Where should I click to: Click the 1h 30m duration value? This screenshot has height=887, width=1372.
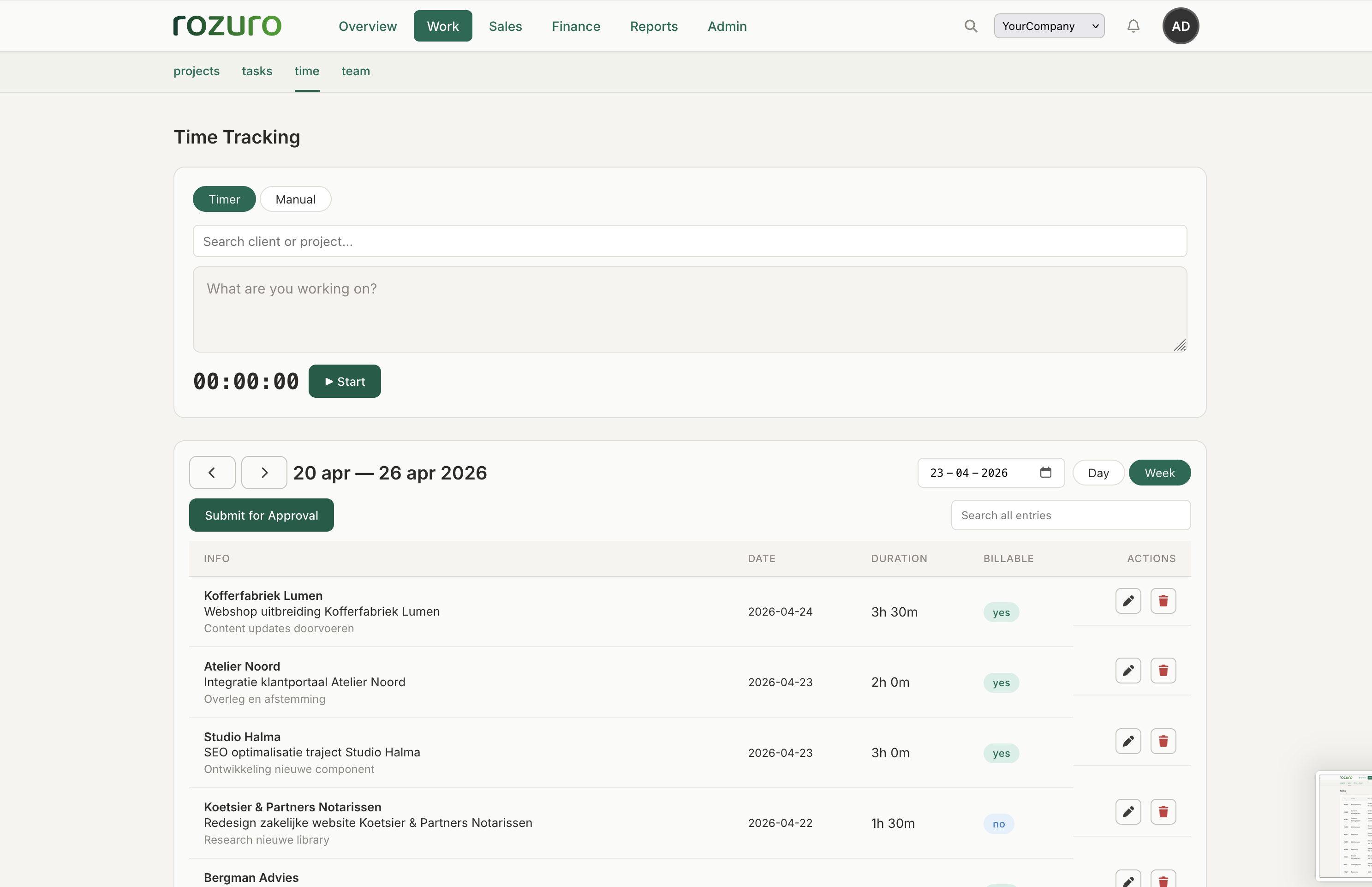892,823
